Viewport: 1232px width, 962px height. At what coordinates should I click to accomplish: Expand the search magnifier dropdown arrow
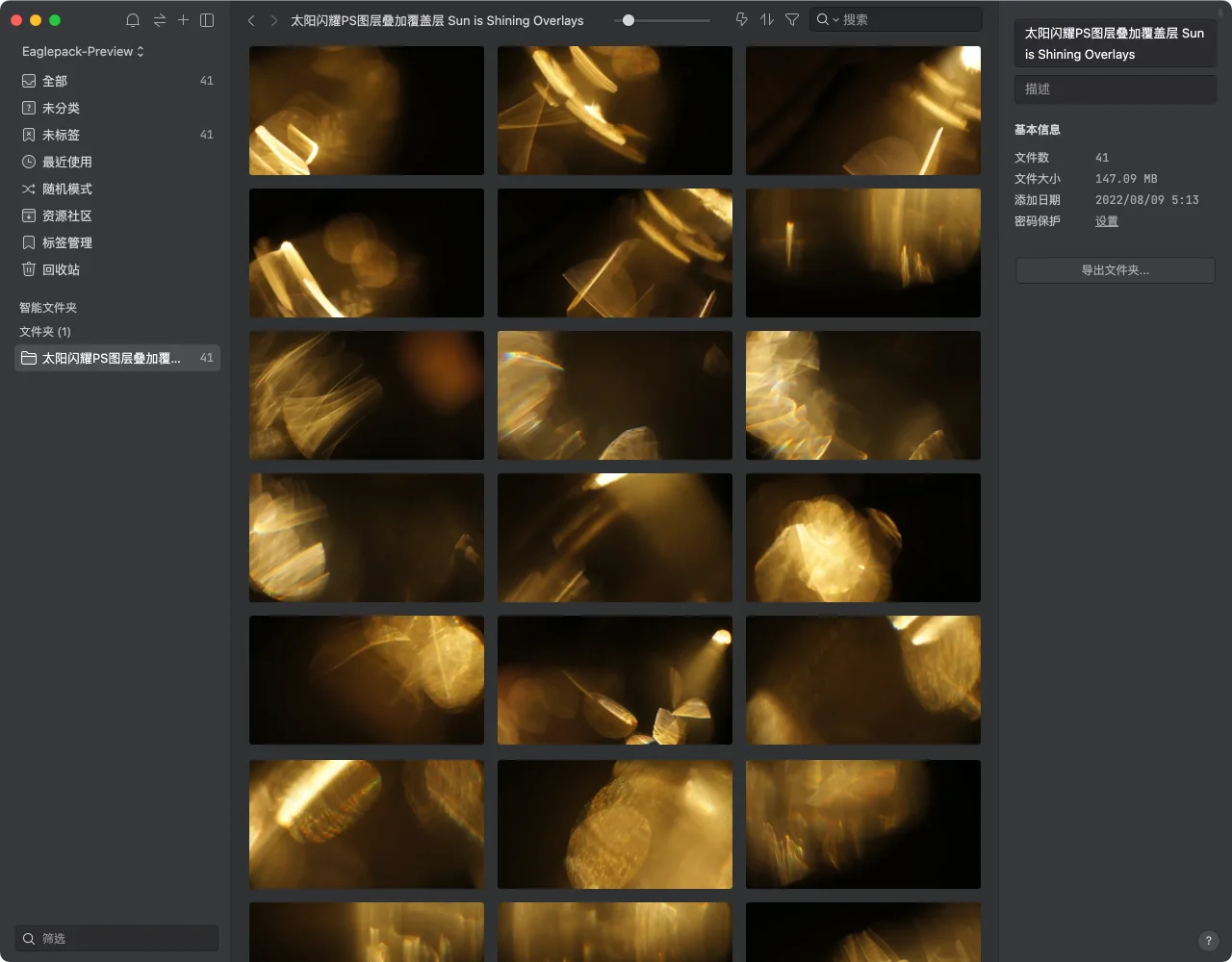pyautogui.click(x=835, y=20)
